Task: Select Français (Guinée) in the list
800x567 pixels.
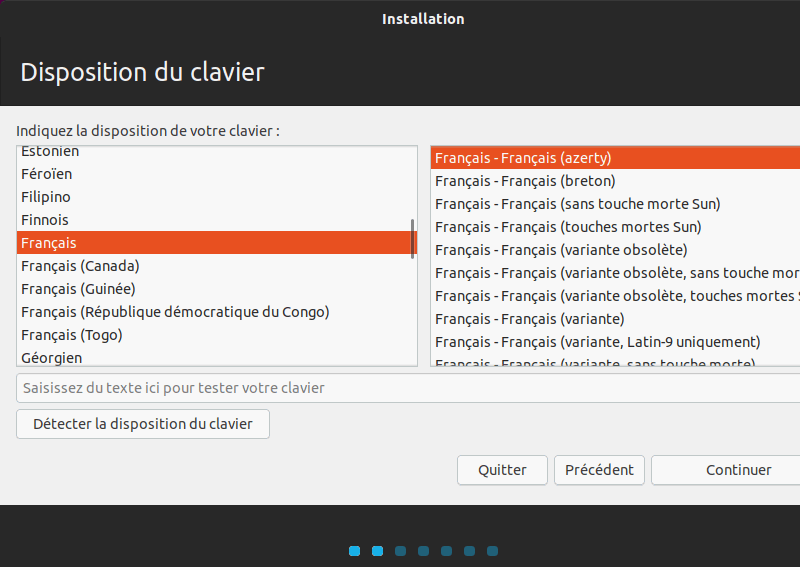Action: point(78,289)
